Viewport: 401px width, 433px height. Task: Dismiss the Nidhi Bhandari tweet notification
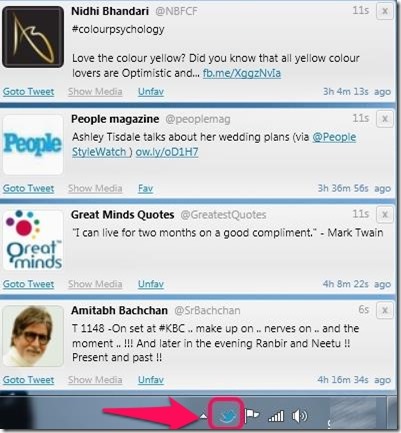click(x=384, y=11)
